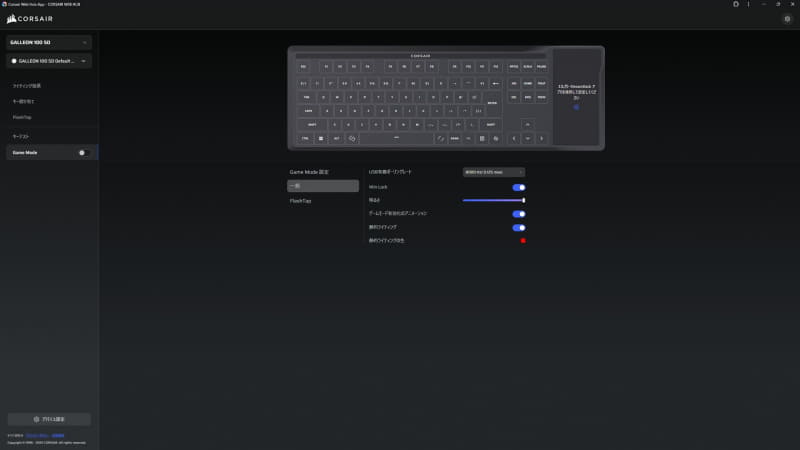Open the red static lighting color swatch

pos(523,241)
